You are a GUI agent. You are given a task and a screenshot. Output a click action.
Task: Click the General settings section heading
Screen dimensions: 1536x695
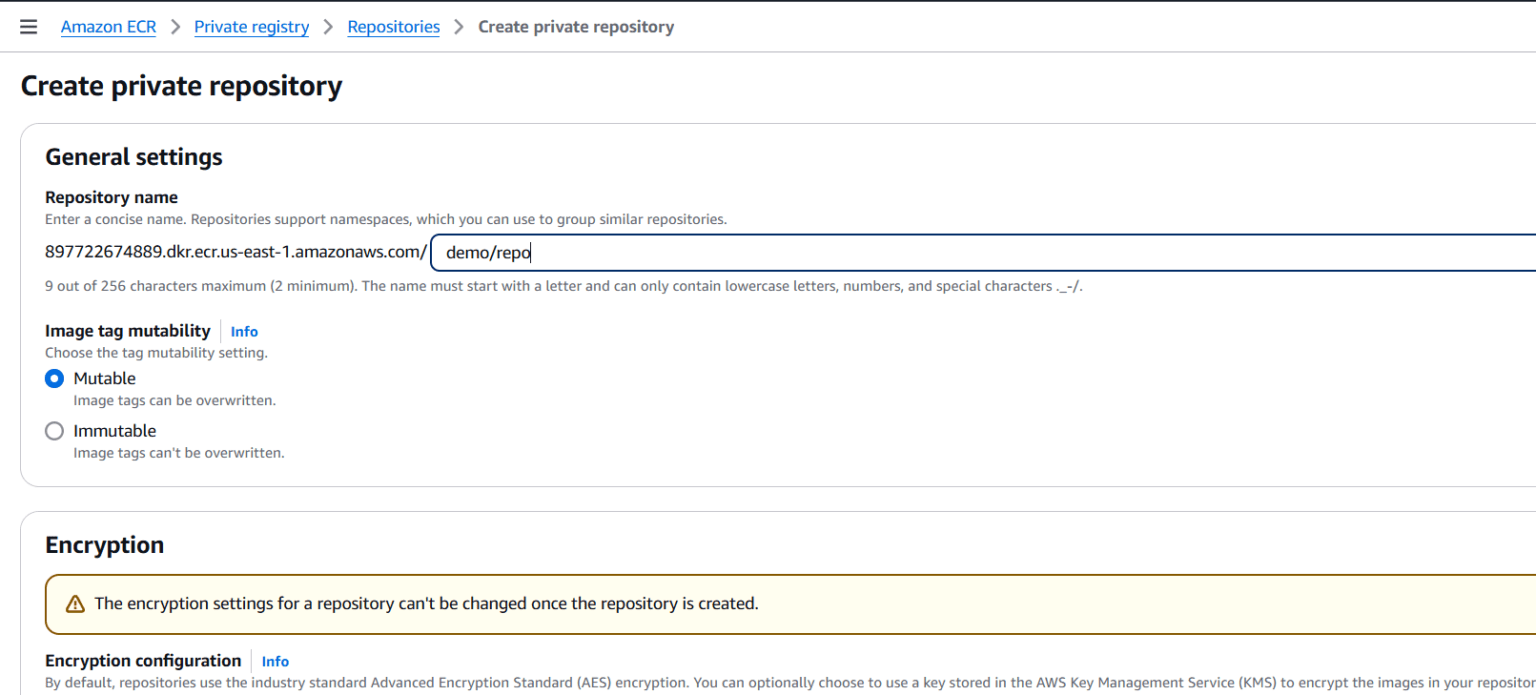(134, 157)
